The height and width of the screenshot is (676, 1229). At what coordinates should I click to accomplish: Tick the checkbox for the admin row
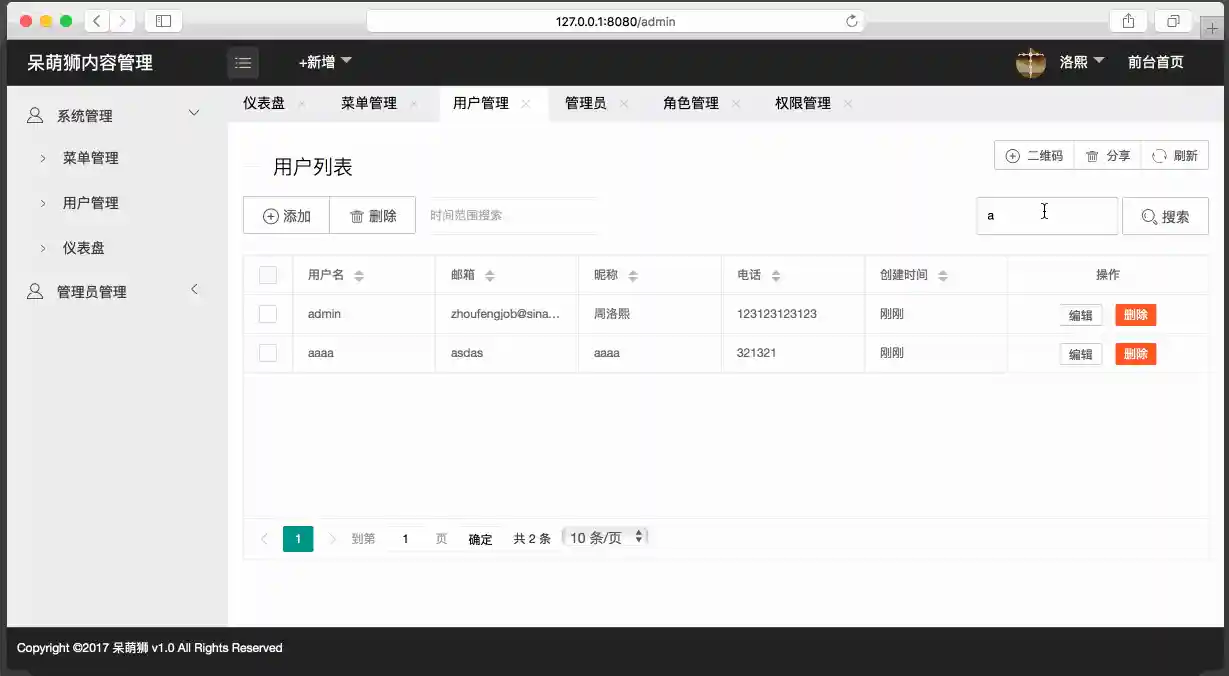[x=268, y=314]
